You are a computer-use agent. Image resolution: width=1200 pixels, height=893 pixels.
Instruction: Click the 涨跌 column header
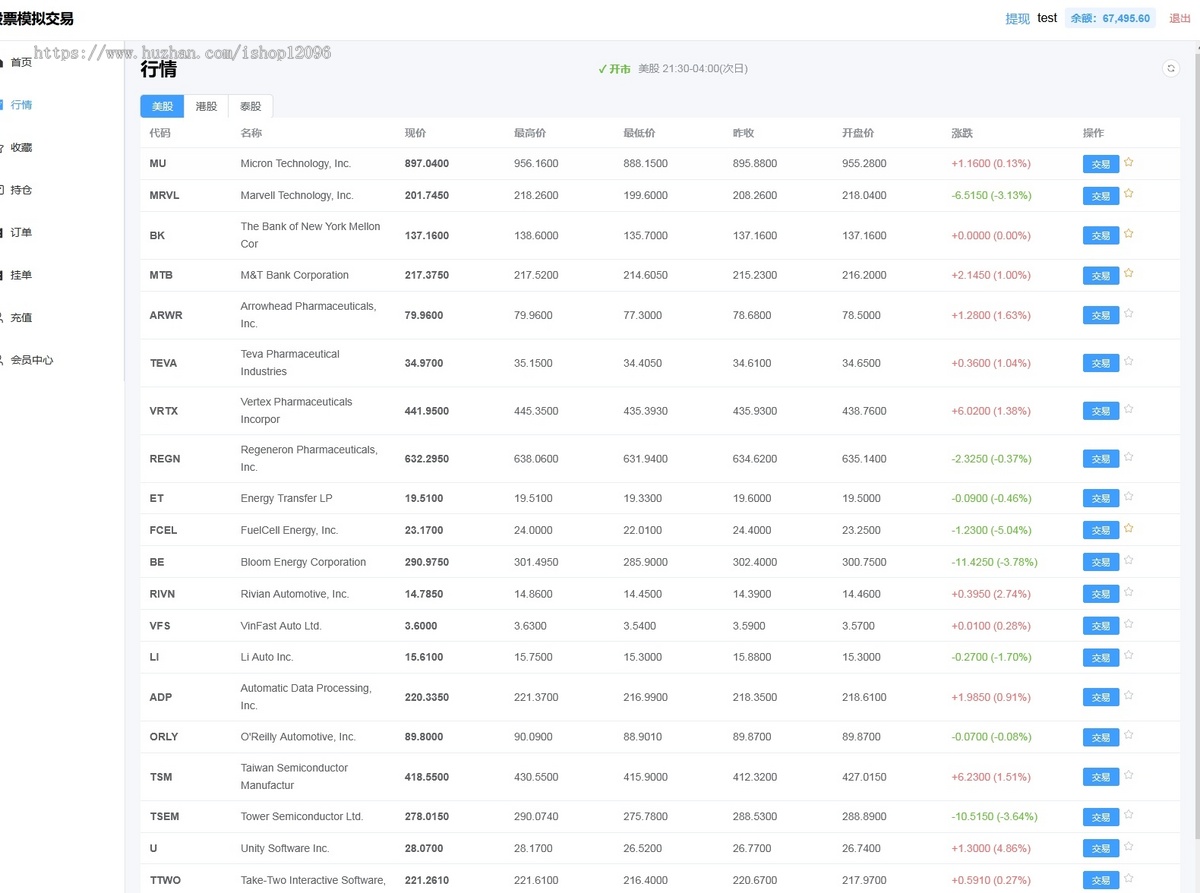962,133
